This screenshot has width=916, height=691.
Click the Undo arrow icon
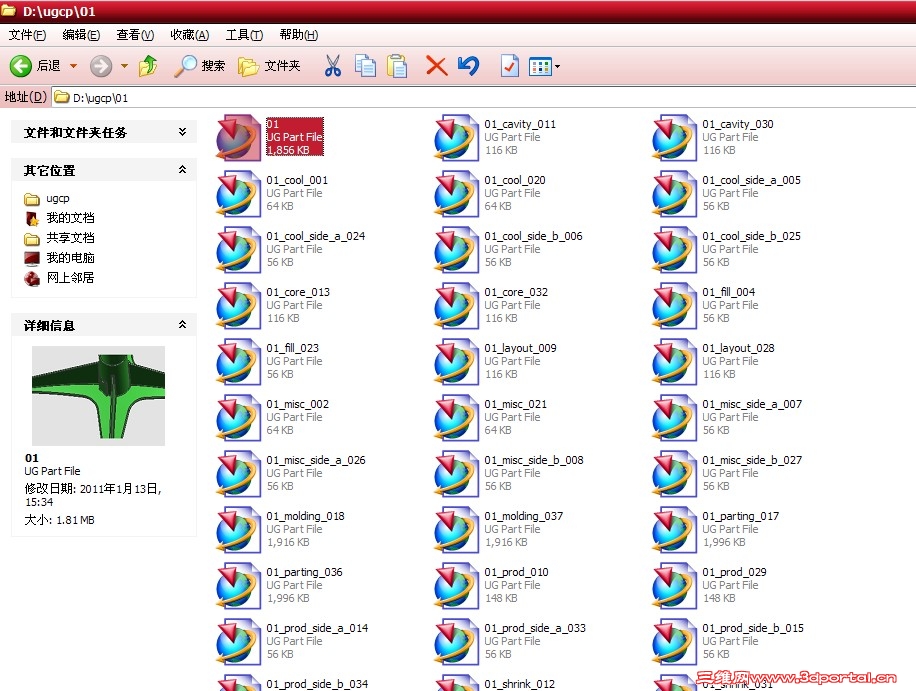pos(469,66)
